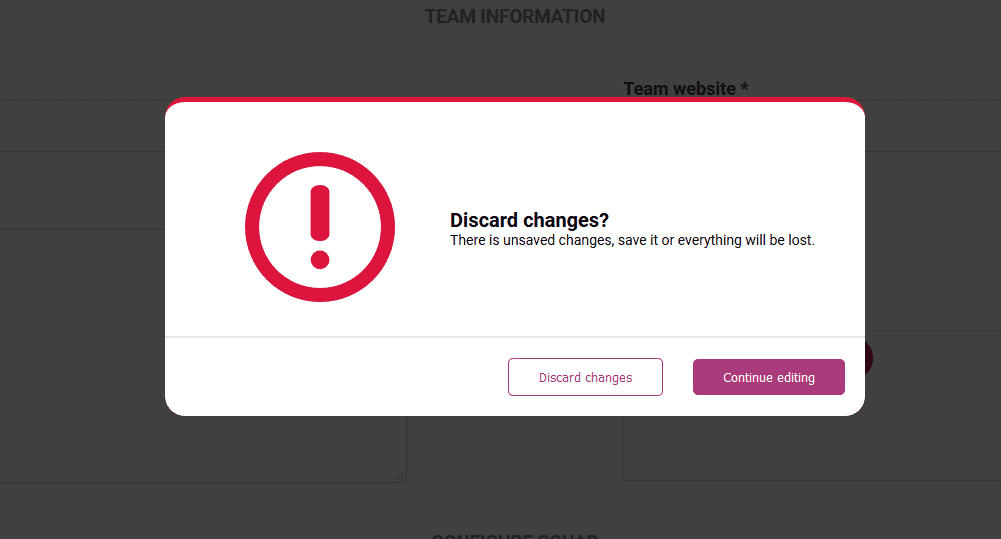Click the dark round button peeking behind dialog
The image size is (1001, 539).
(x=869, y=358)
